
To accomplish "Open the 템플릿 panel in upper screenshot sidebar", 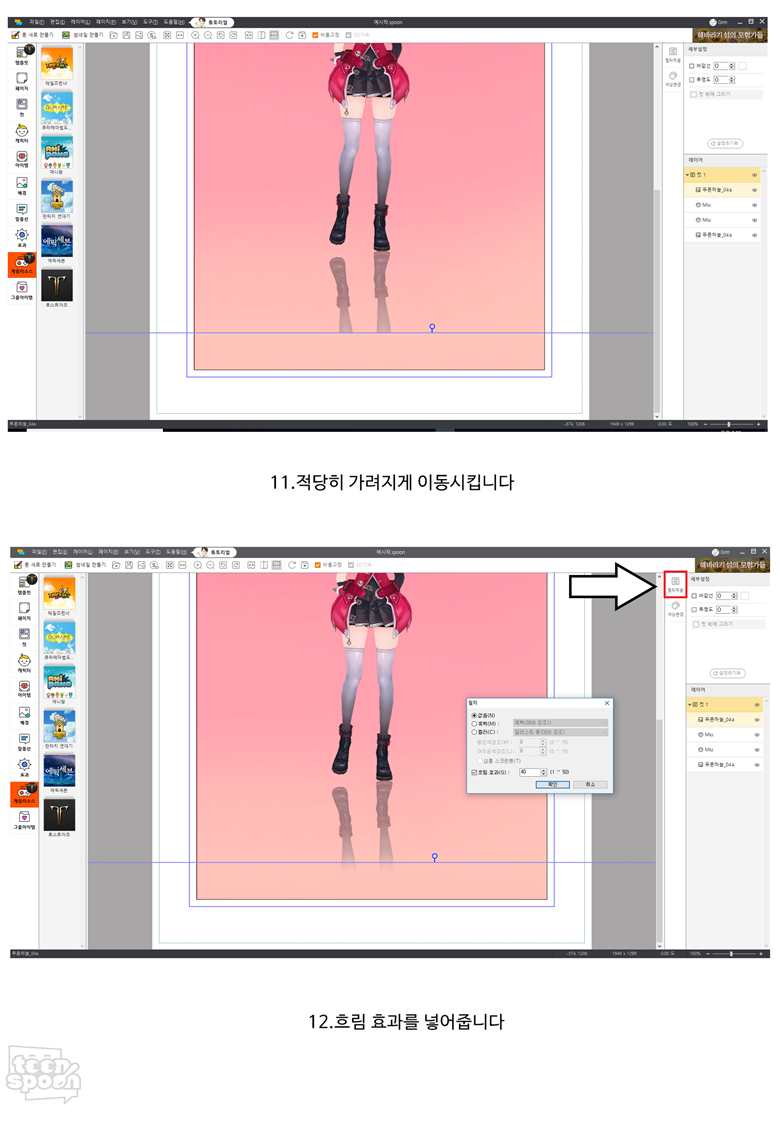I will pyautogui.click(x=22, y=55).
